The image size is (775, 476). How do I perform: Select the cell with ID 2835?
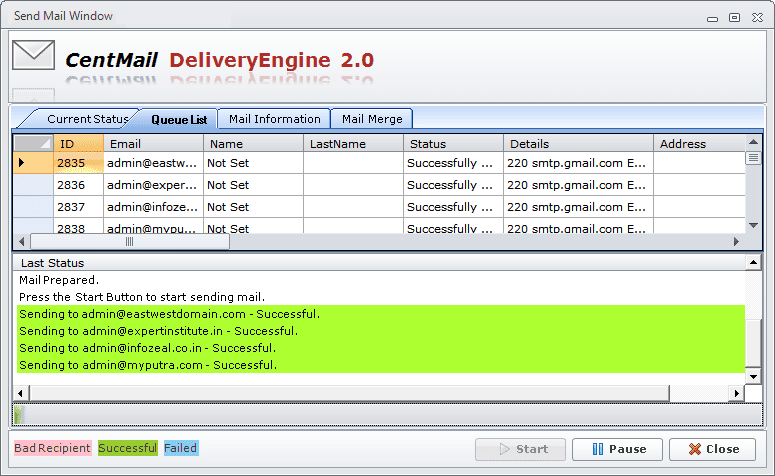tap(79, 163)
